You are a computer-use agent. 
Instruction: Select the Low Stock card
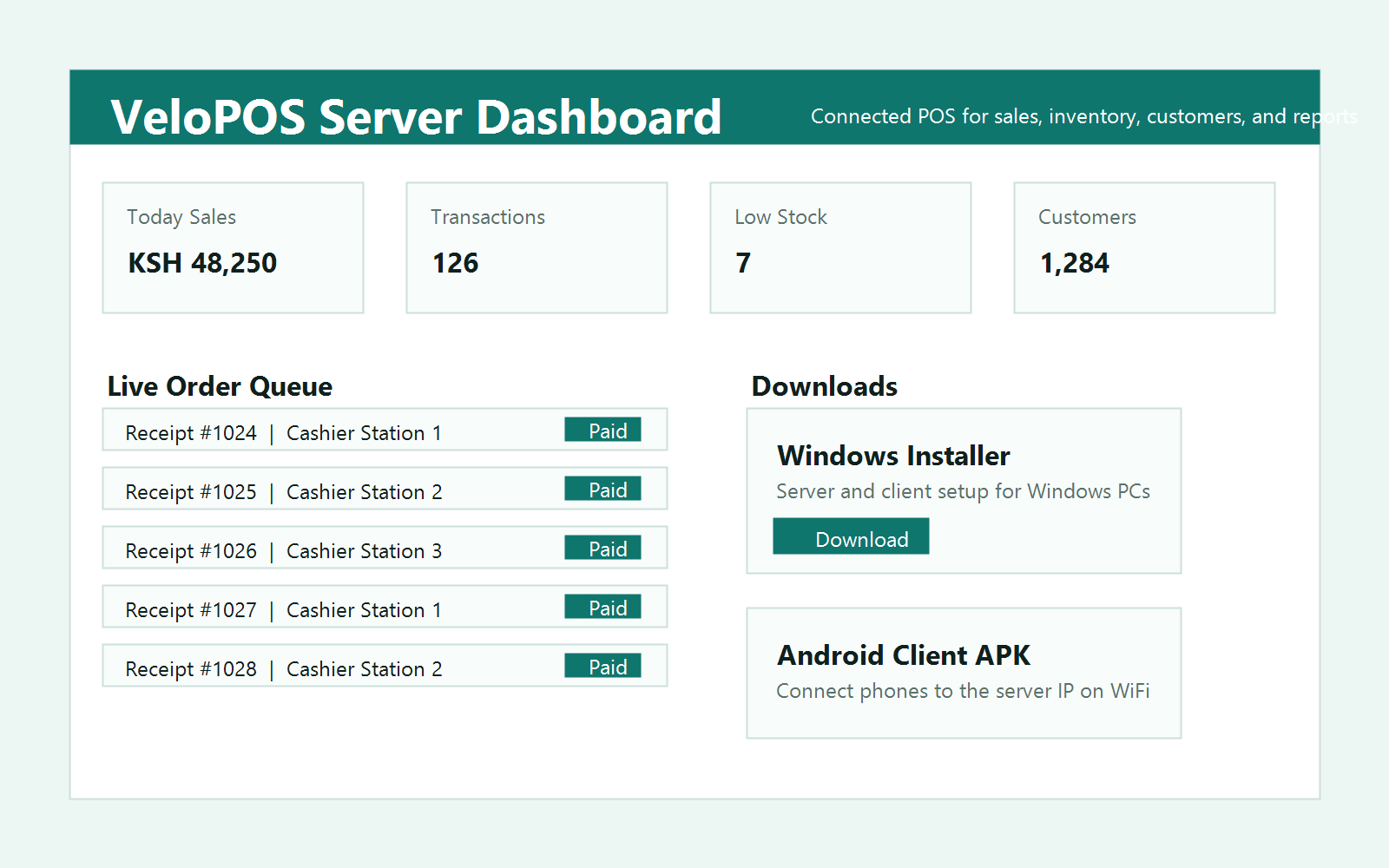[840, 247]
